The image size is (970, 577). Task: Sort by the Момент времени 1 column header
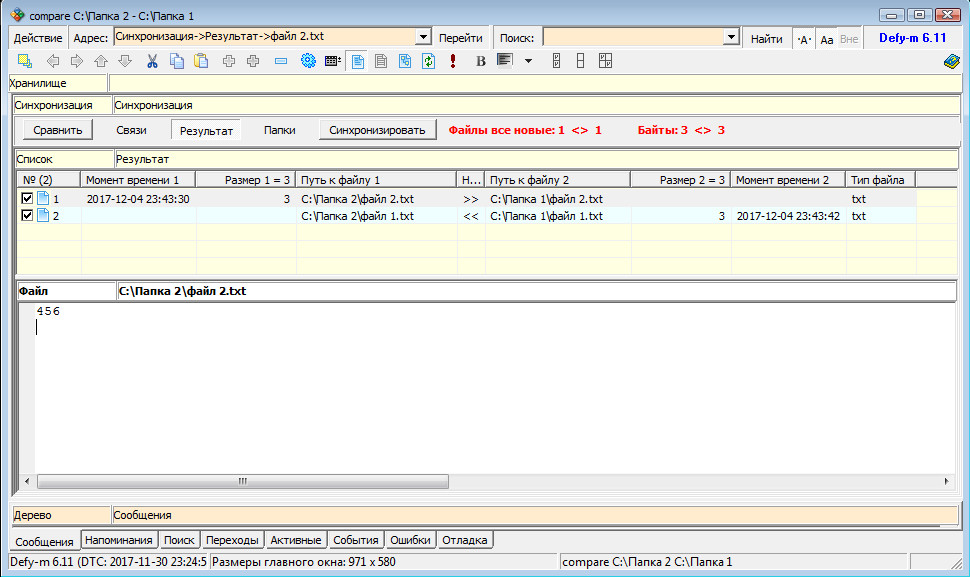[138, 180]
